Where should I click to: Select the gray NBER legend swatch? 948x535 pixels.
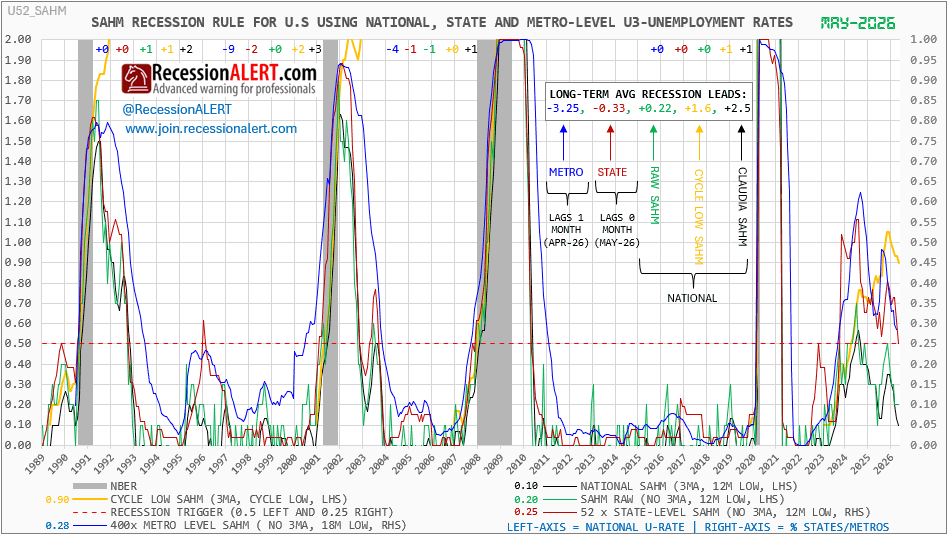click(89, 486)
